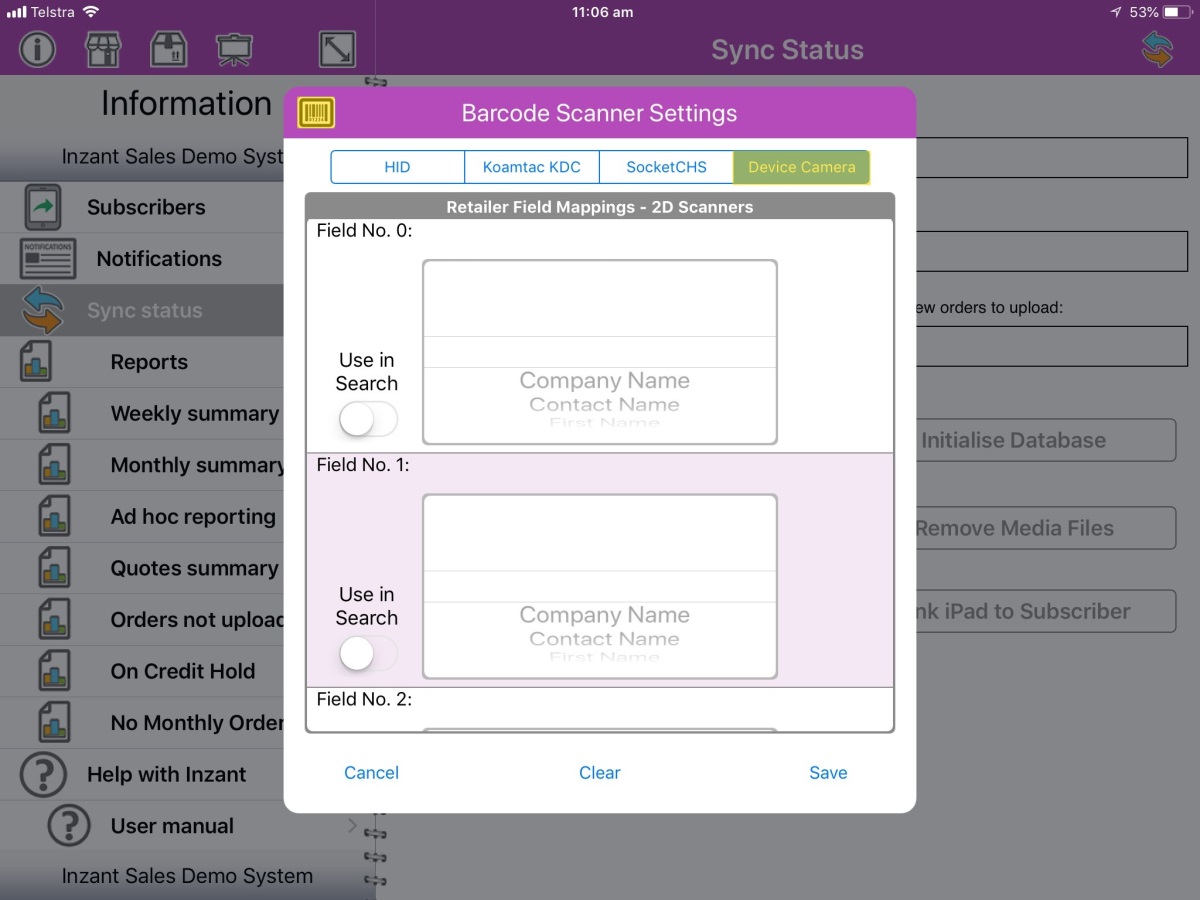The width and height of the screenshot is (1200, 900).
Task: Click the Orders not uploaded report icon
Action: (54, 620)
